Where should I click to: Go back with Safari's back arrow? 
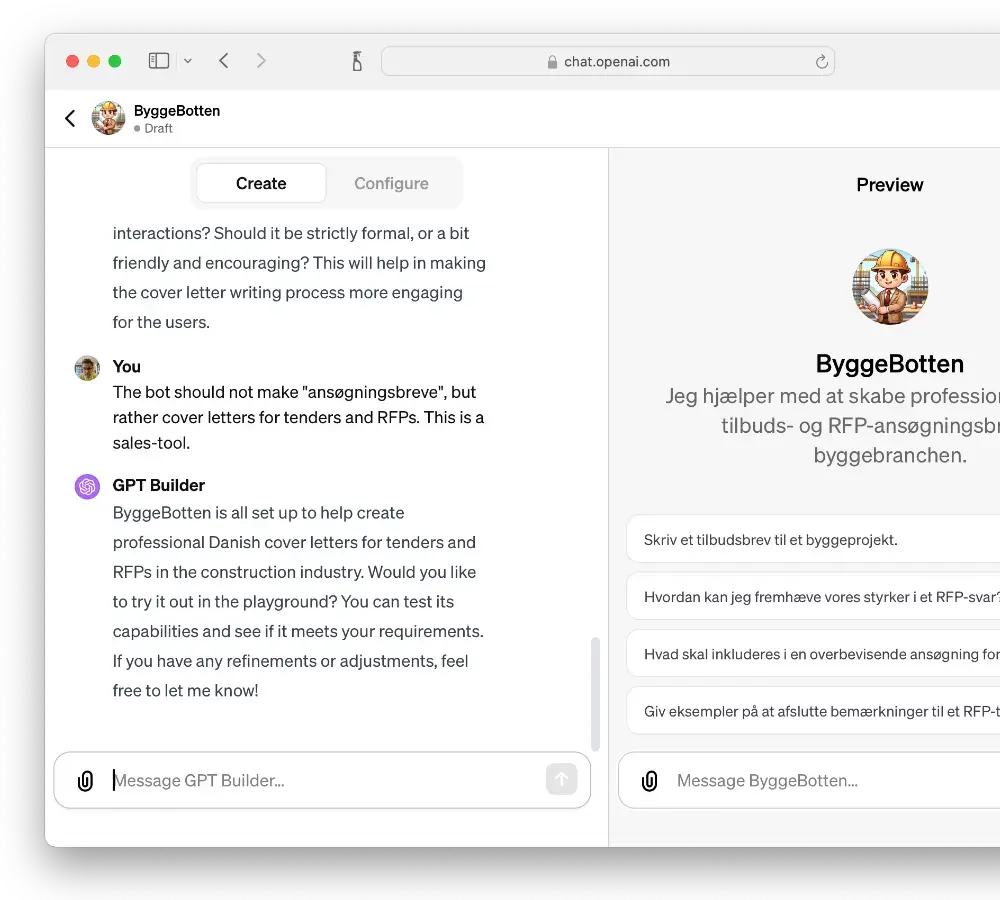point(224,61)
